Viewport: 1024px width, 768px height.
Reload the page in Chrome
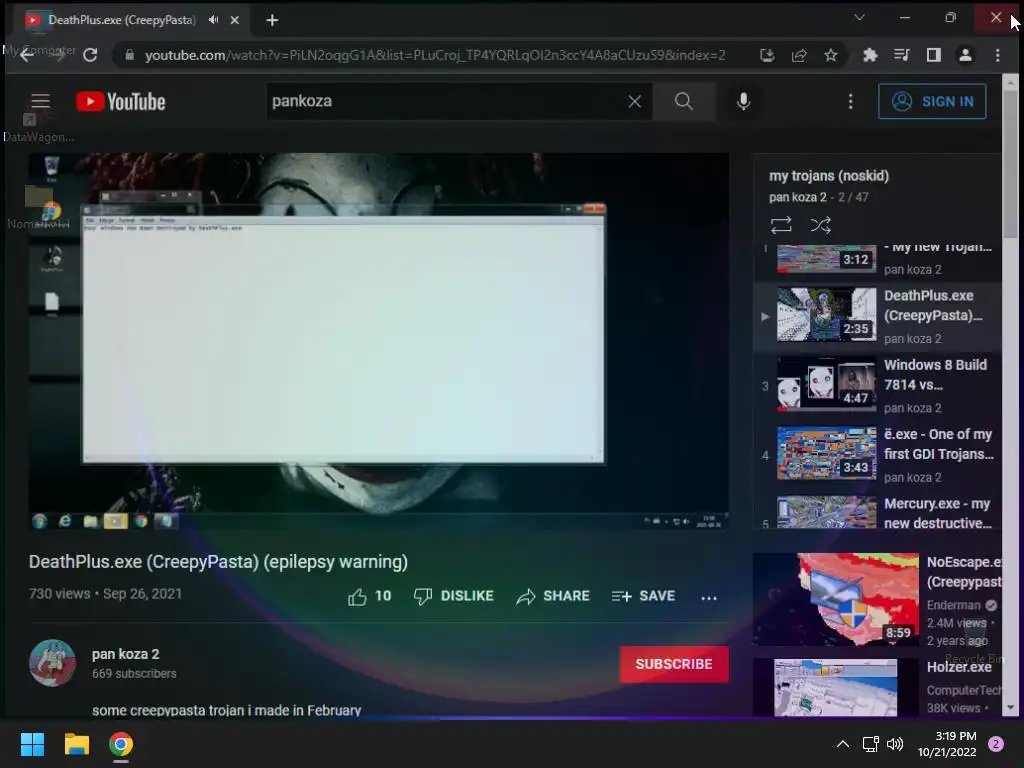[91, 55]
